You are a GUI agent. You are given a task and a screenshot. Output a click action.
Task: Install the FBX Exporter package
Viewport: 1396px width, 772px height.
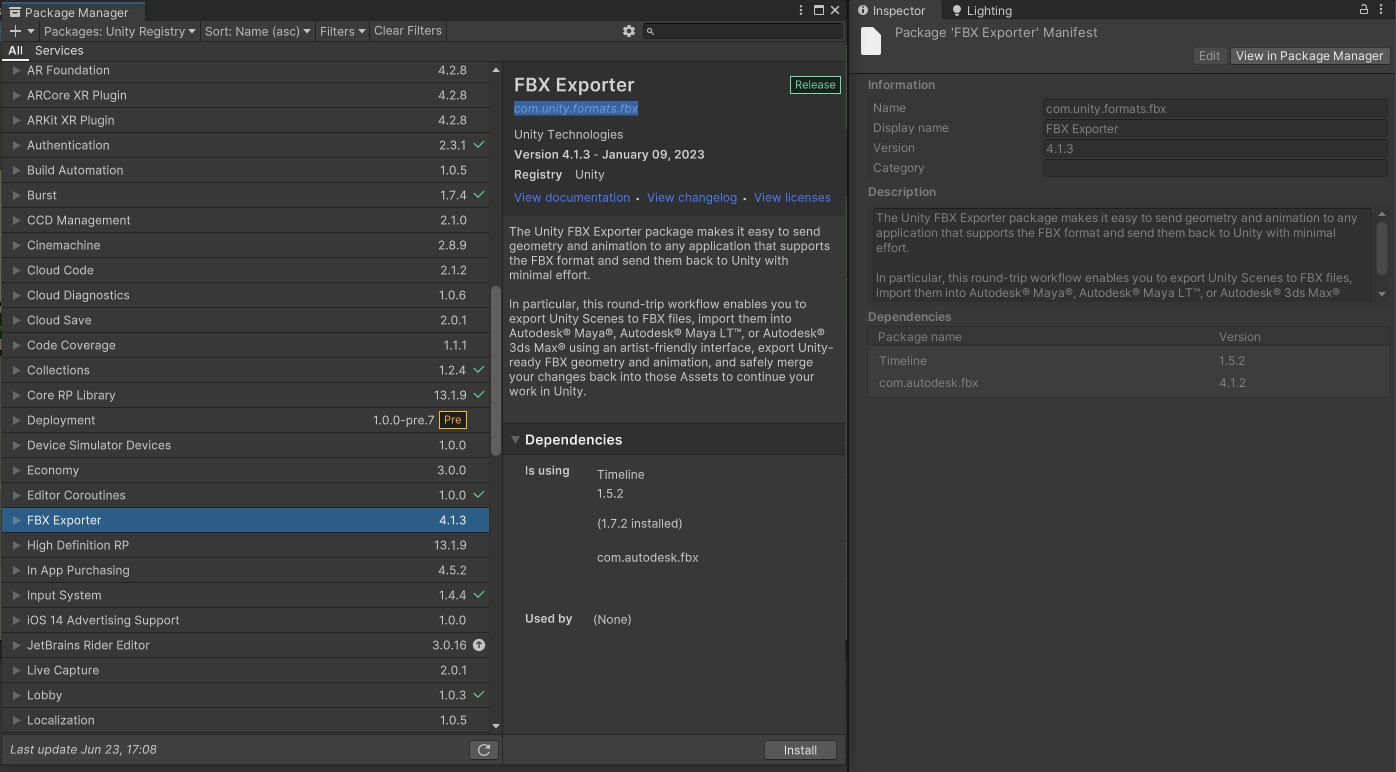pyautogui.click(x=800, y=750)
